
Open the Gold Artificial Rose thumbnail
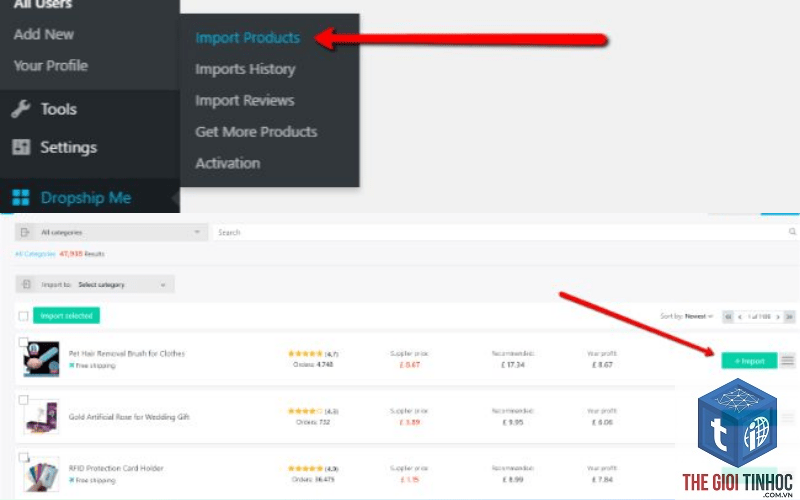point(41,417)
